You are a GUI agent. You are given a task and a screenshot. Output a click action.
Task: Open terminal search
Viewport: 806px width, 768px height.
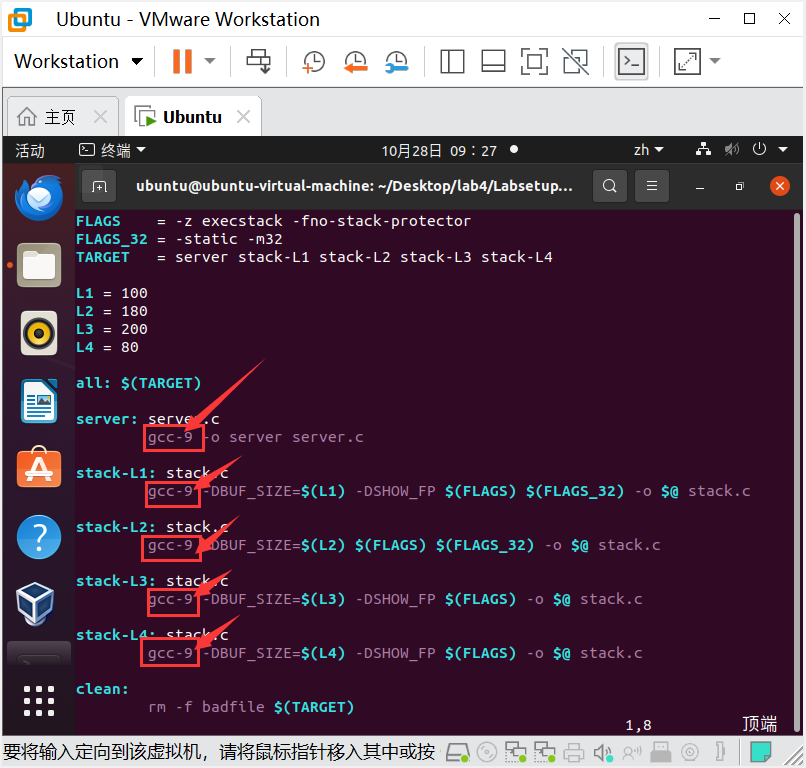click(610, 186)
